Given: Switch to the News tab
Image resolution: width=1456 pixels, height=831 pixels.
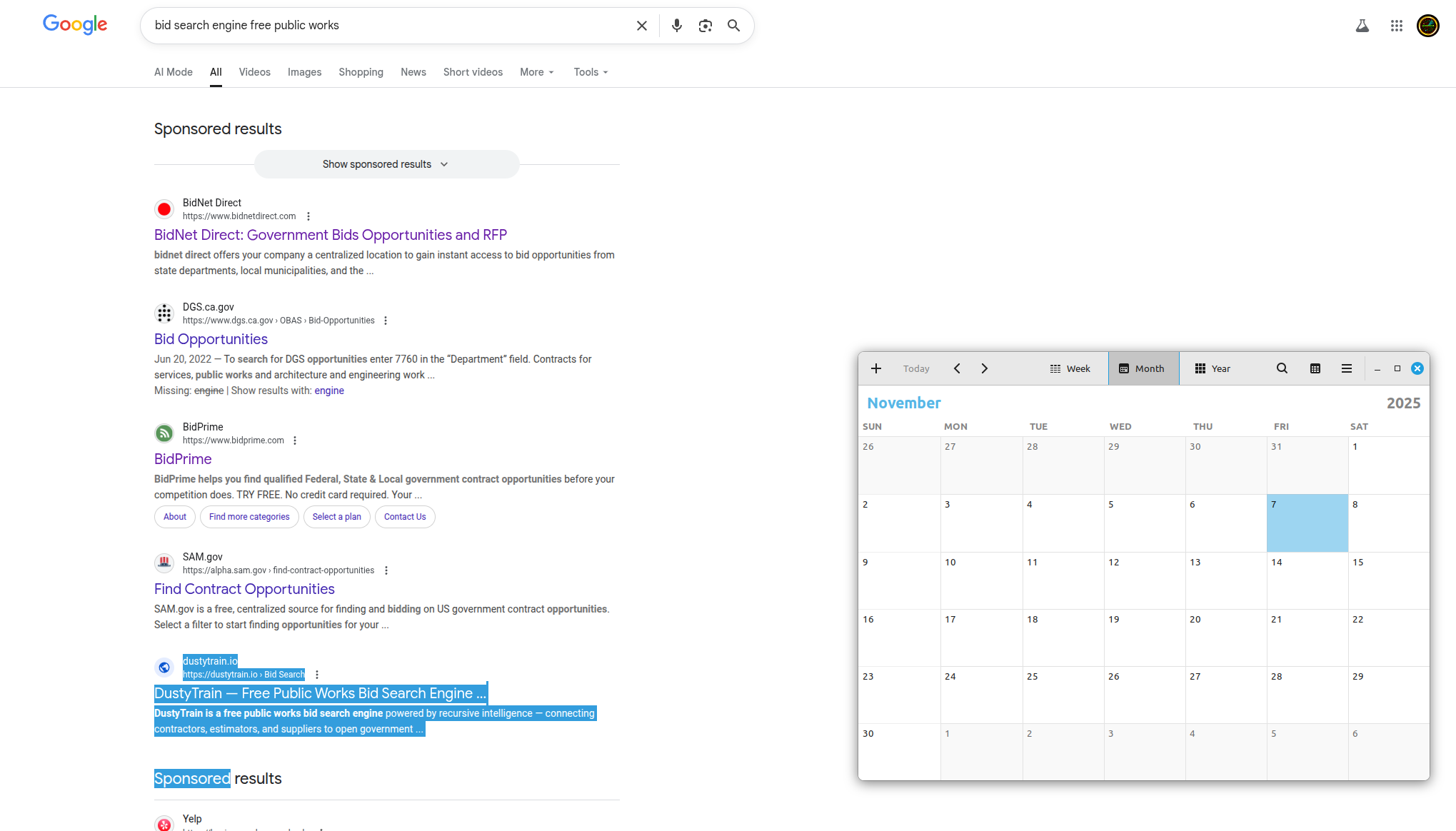Looking at the screenshot, I should 413,72.
